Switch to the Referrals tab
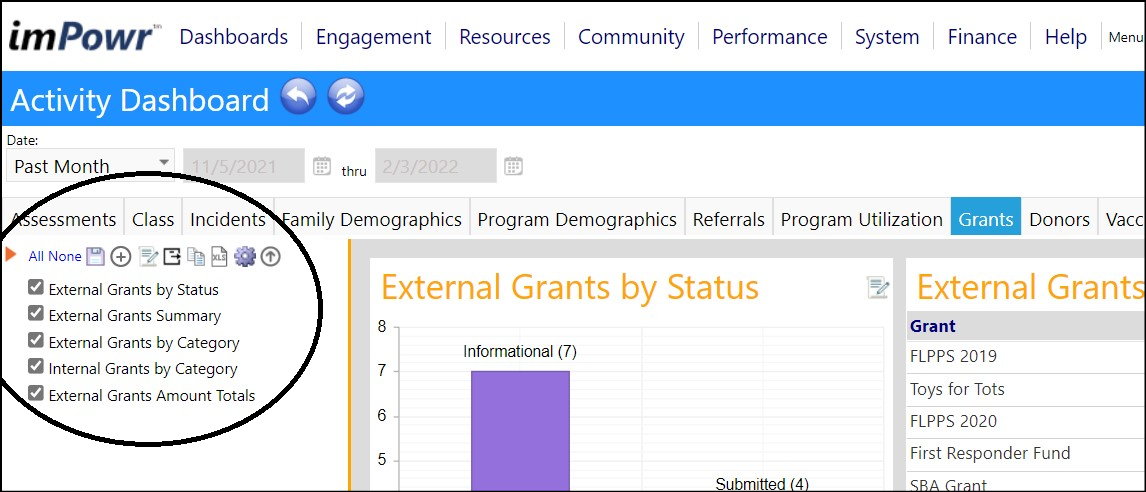The height and width of the screenshot is (492, 1146). tap(729, 219)
